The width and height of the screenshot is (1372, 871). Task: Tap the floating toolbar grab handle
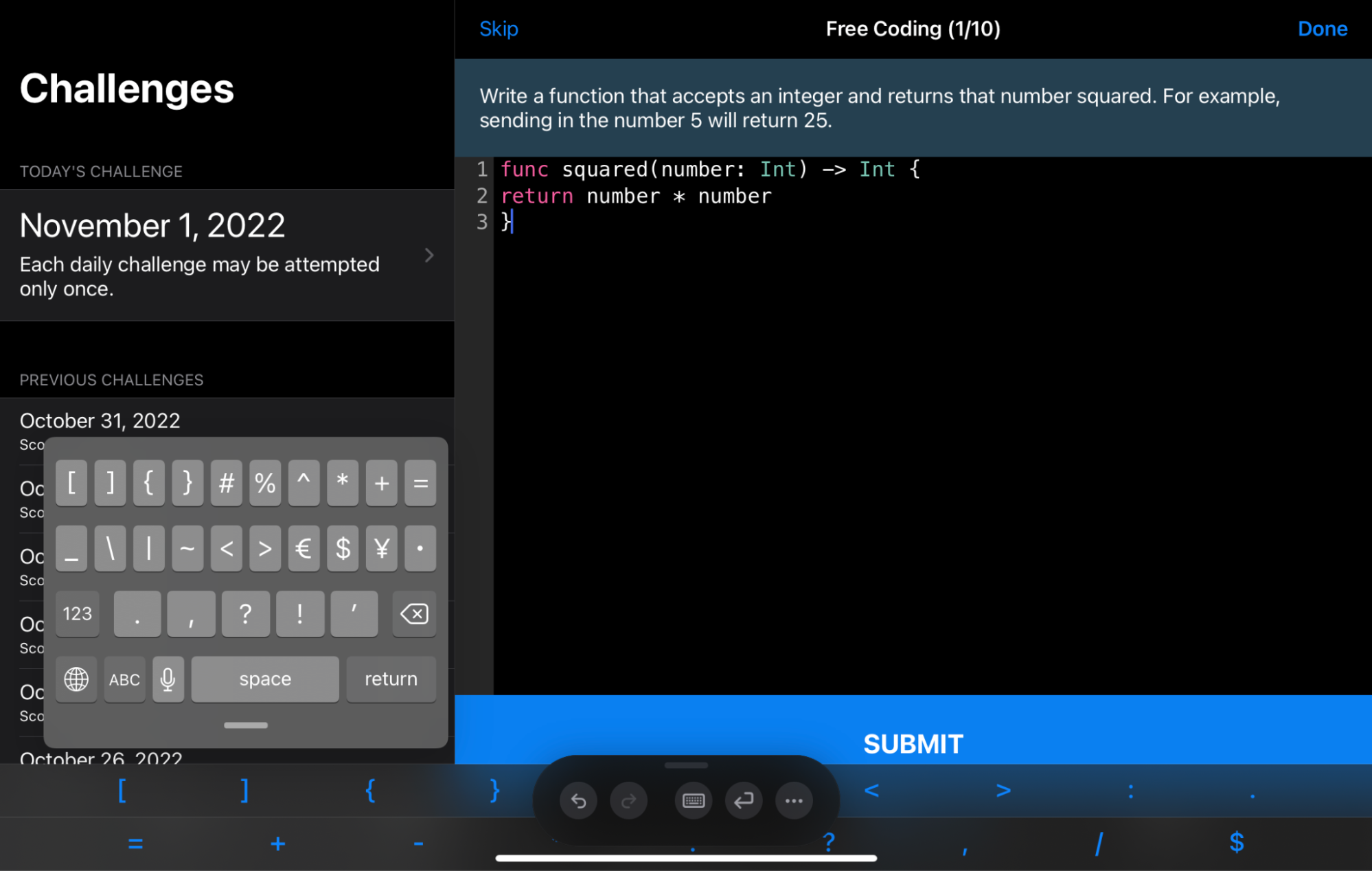point(686,765)
